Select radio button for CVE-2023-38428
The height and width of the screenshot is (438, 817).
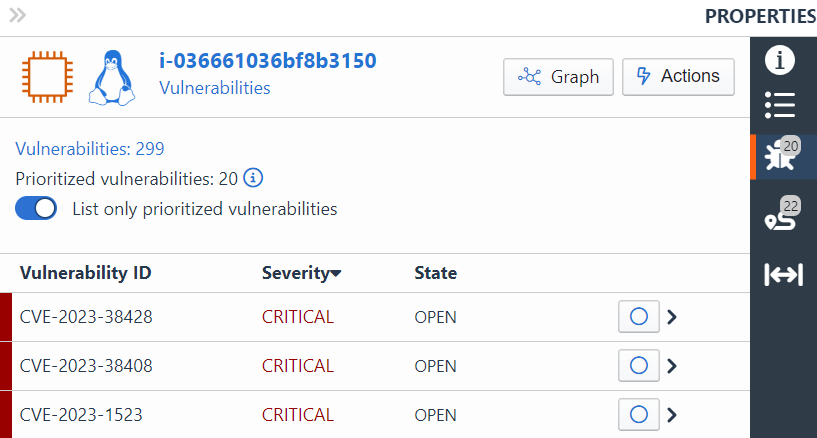click(638, 317)
